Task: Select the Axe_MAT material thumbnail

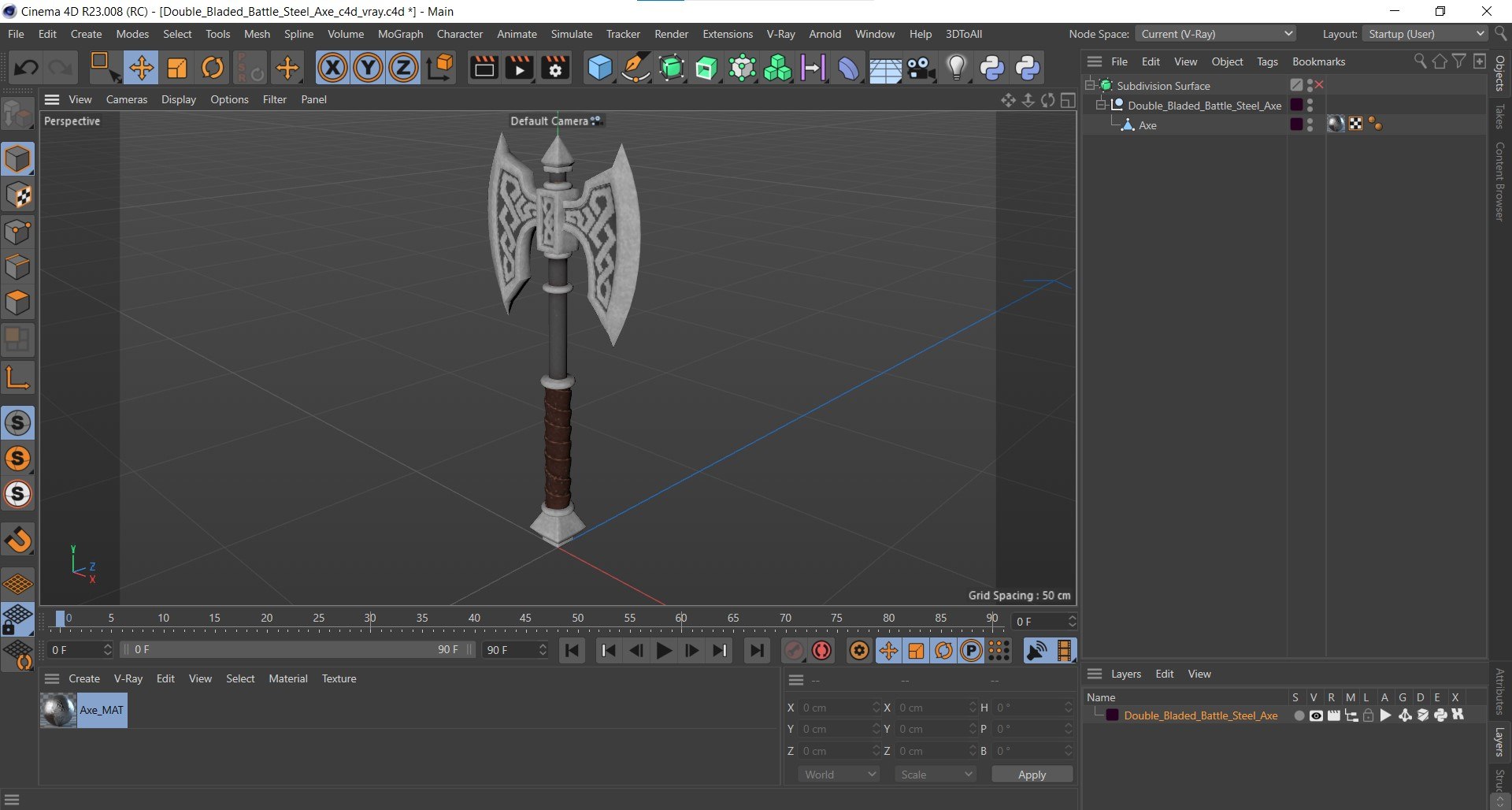Action: tap(58, 710)
